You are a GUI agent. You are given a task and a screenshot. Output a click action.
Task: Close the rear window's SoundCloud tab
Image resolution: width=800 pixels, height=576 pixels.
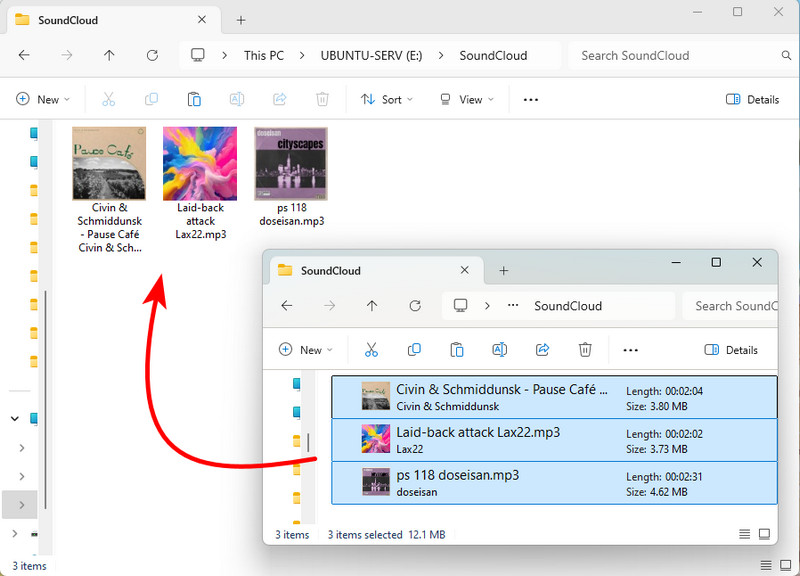pos(202,19)
